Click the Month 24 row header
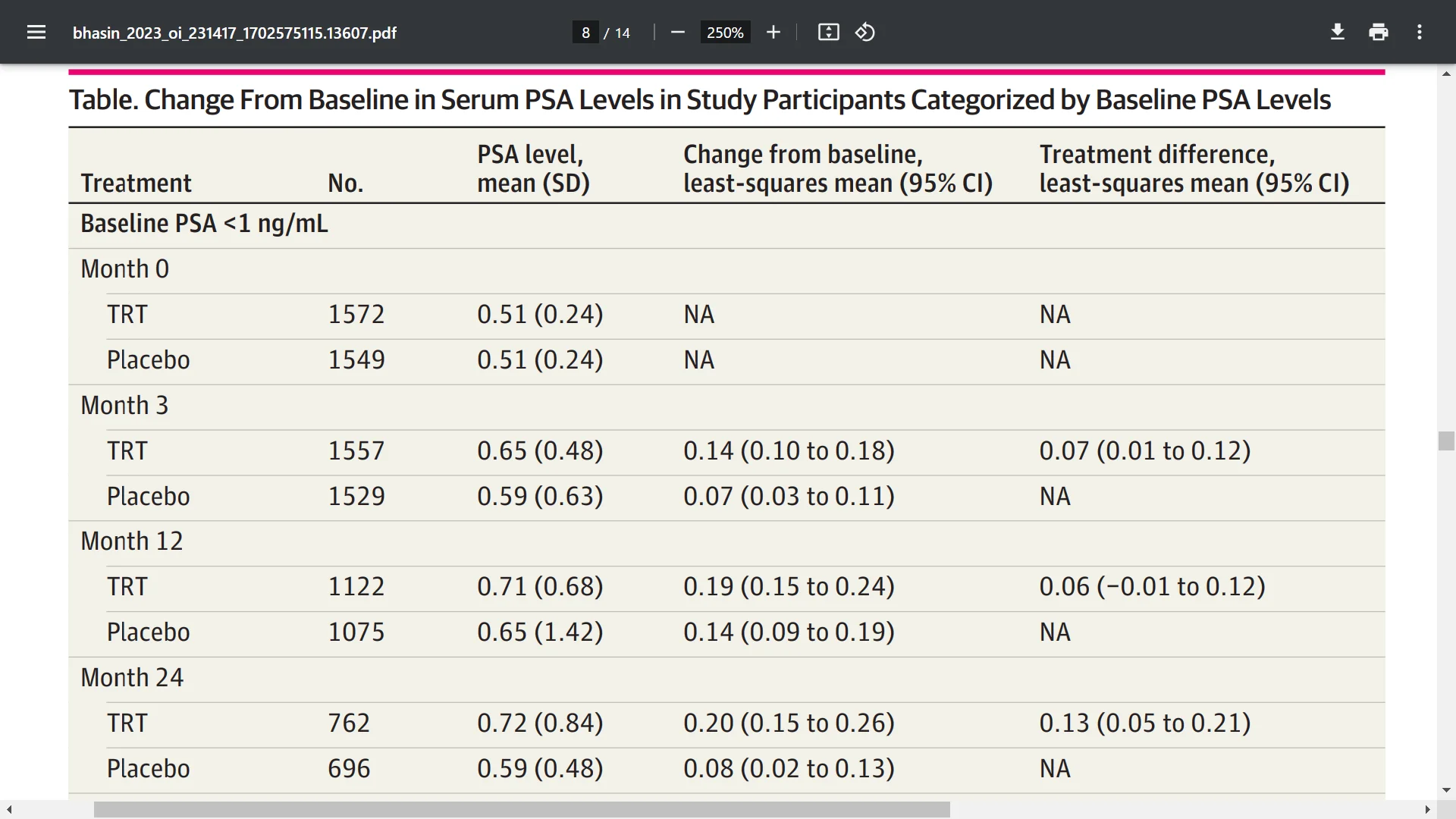 132,676
